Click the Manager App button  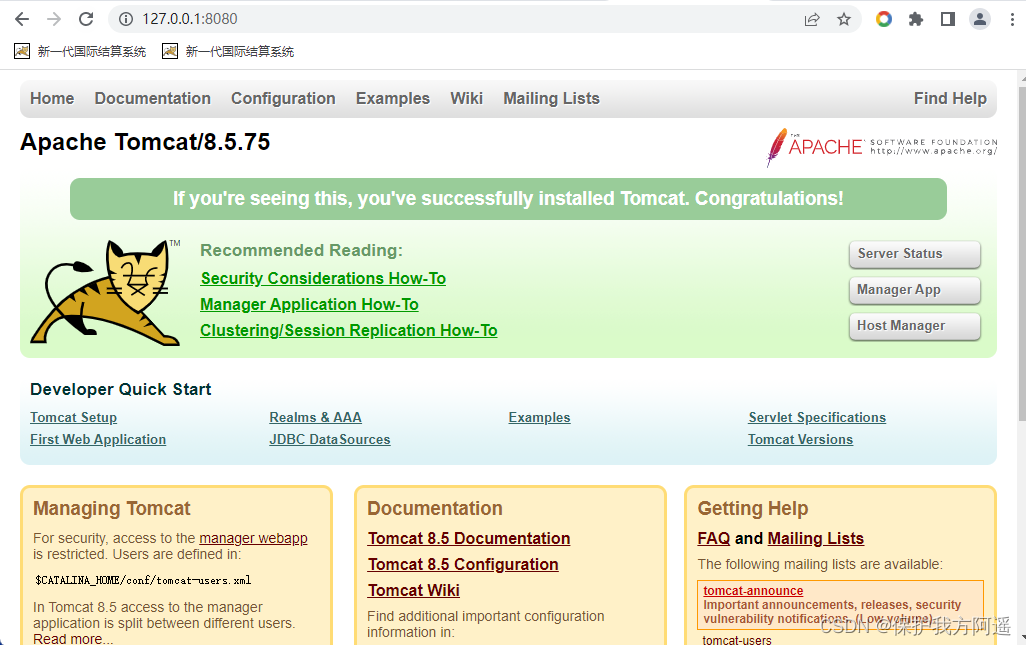(x=915, y=290)
